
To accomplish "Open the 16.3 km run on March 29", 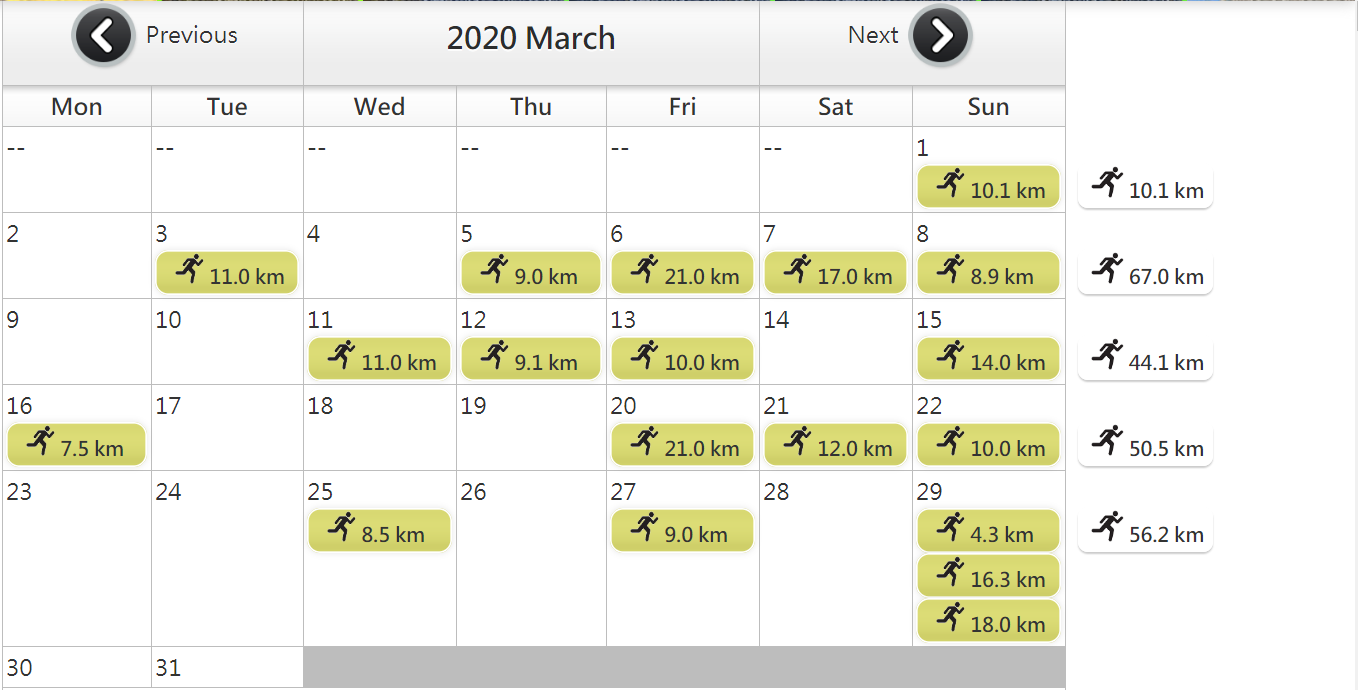I will click(x=988, y=576).
